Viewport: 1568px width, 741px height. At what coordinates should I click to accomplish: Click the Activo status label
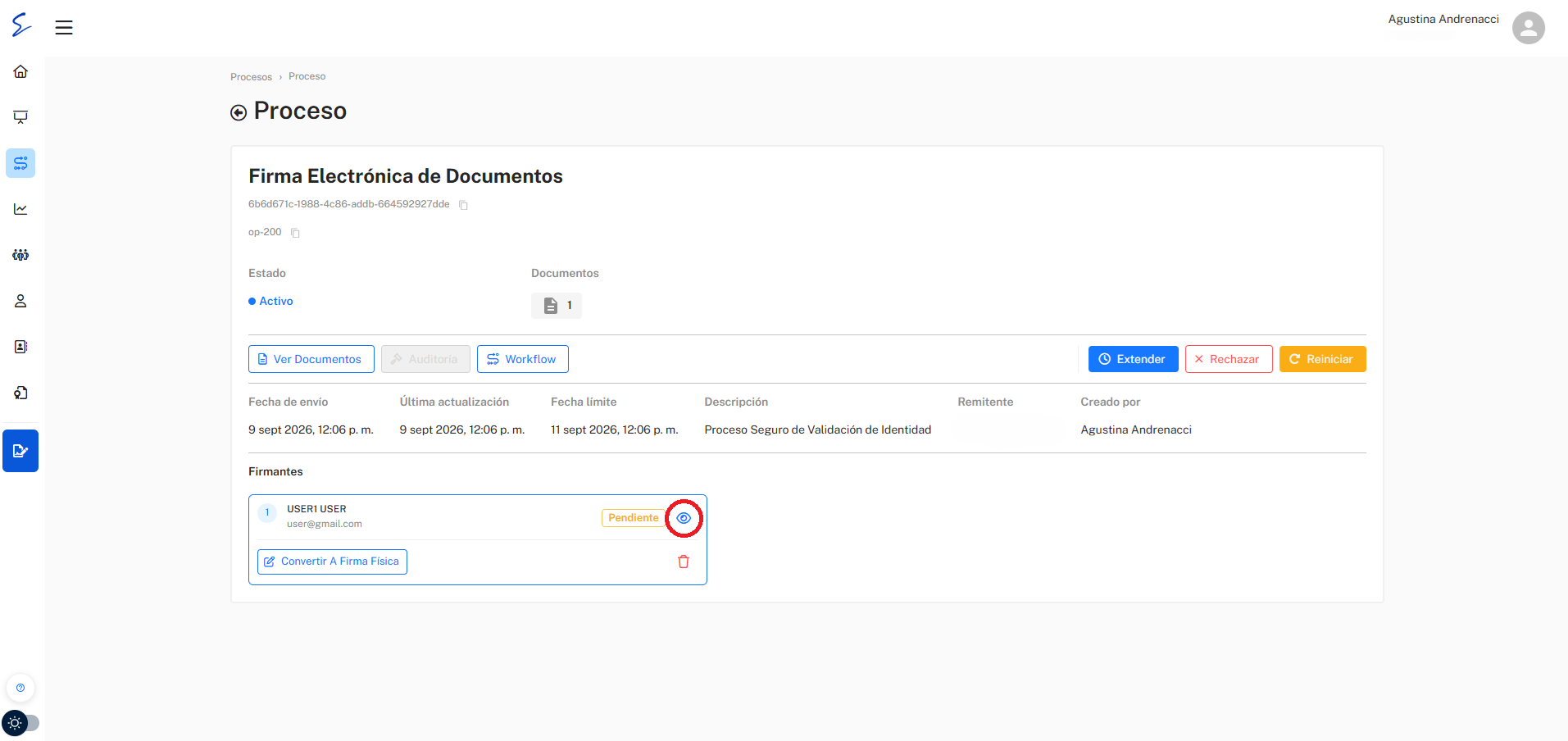(270, 301)
